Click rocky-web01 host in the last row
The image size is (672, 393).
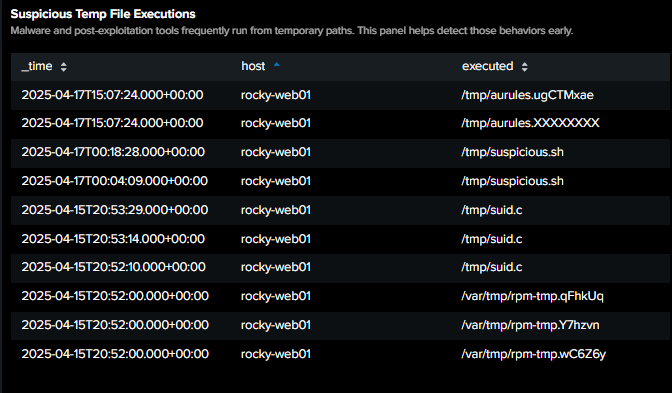click(x=276, y=354)
